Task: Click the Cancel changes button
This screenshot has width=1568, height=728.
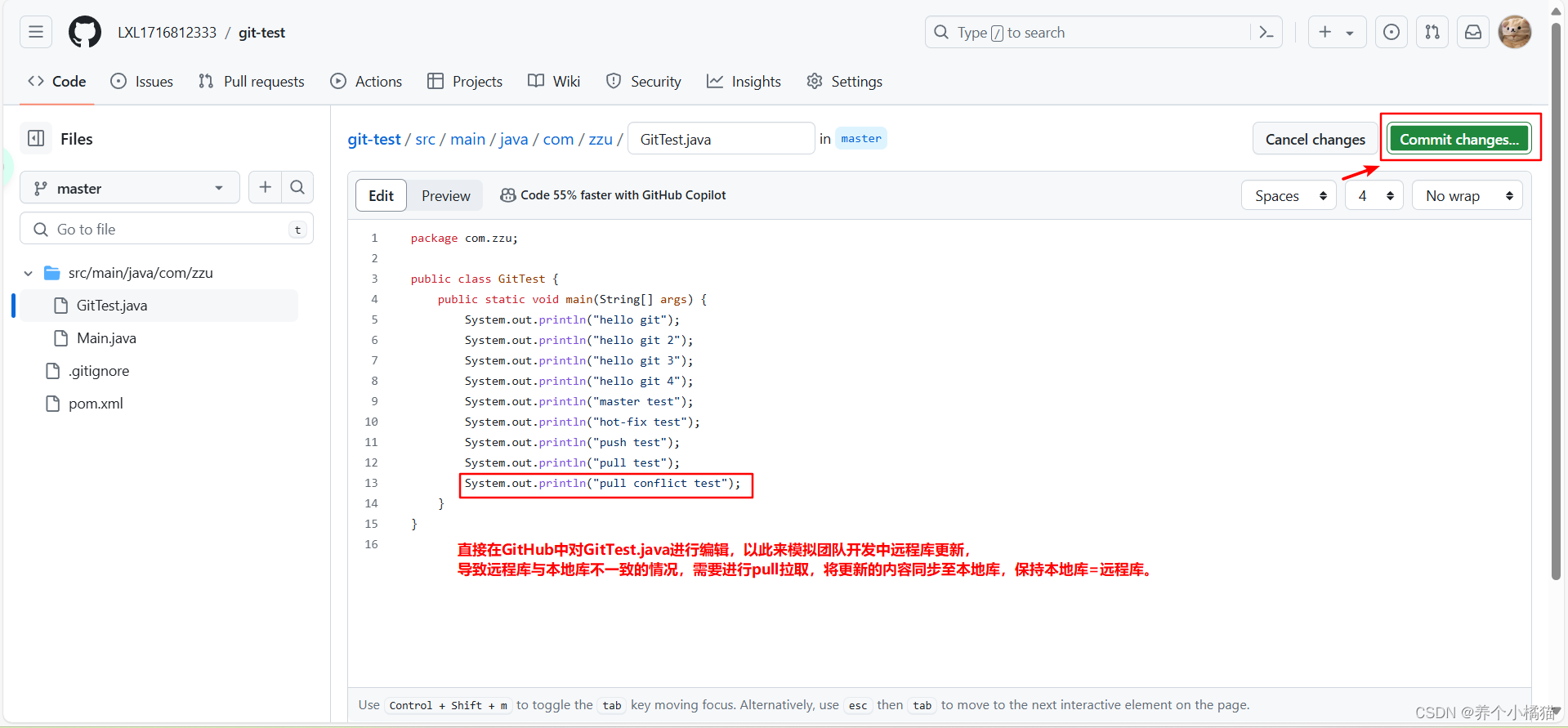Action: (x=1315, y=139)
